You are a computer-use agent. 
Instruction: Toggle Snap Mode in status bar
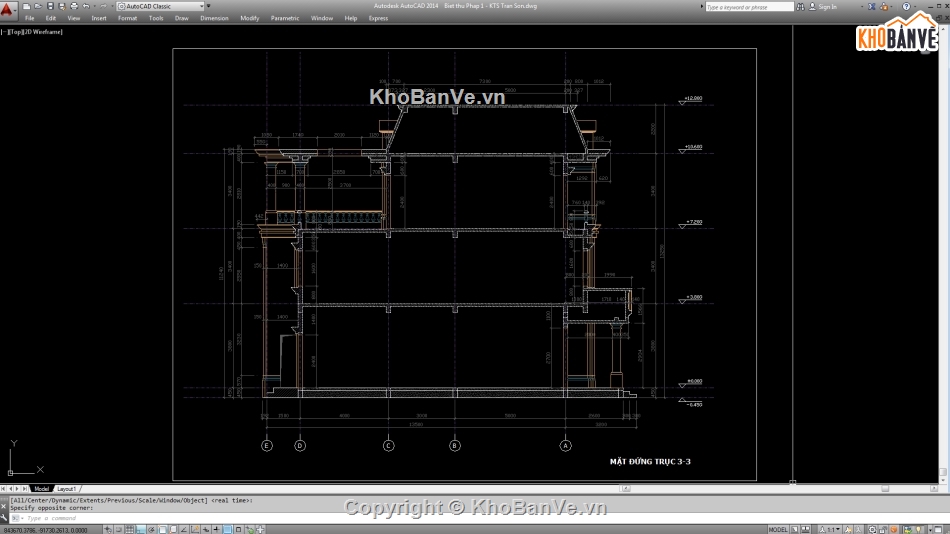pos(119,529)
